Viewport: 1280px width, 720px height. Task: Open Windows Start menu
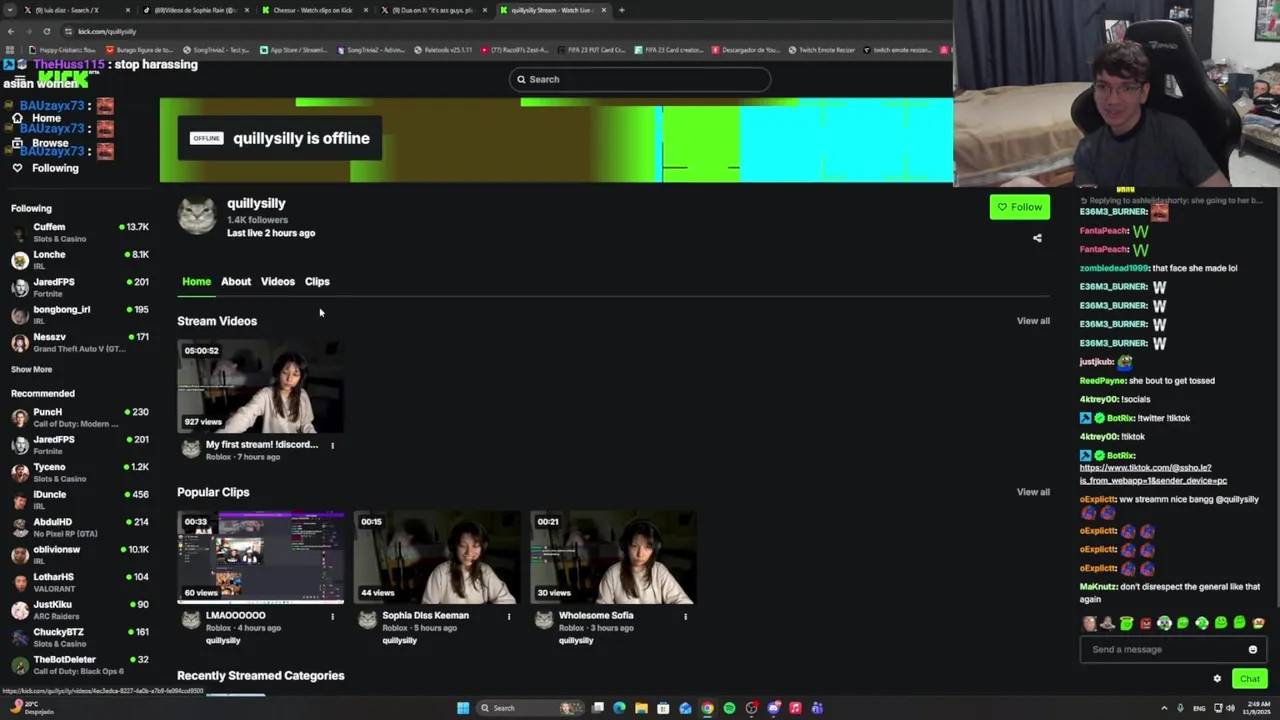click(x=463, y=708)
